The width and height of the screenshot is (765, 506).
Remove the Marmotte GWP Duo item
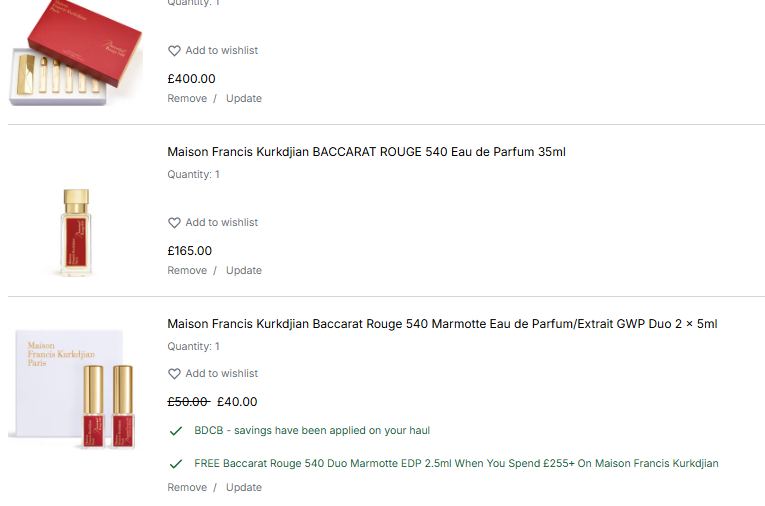coord(187,488)
